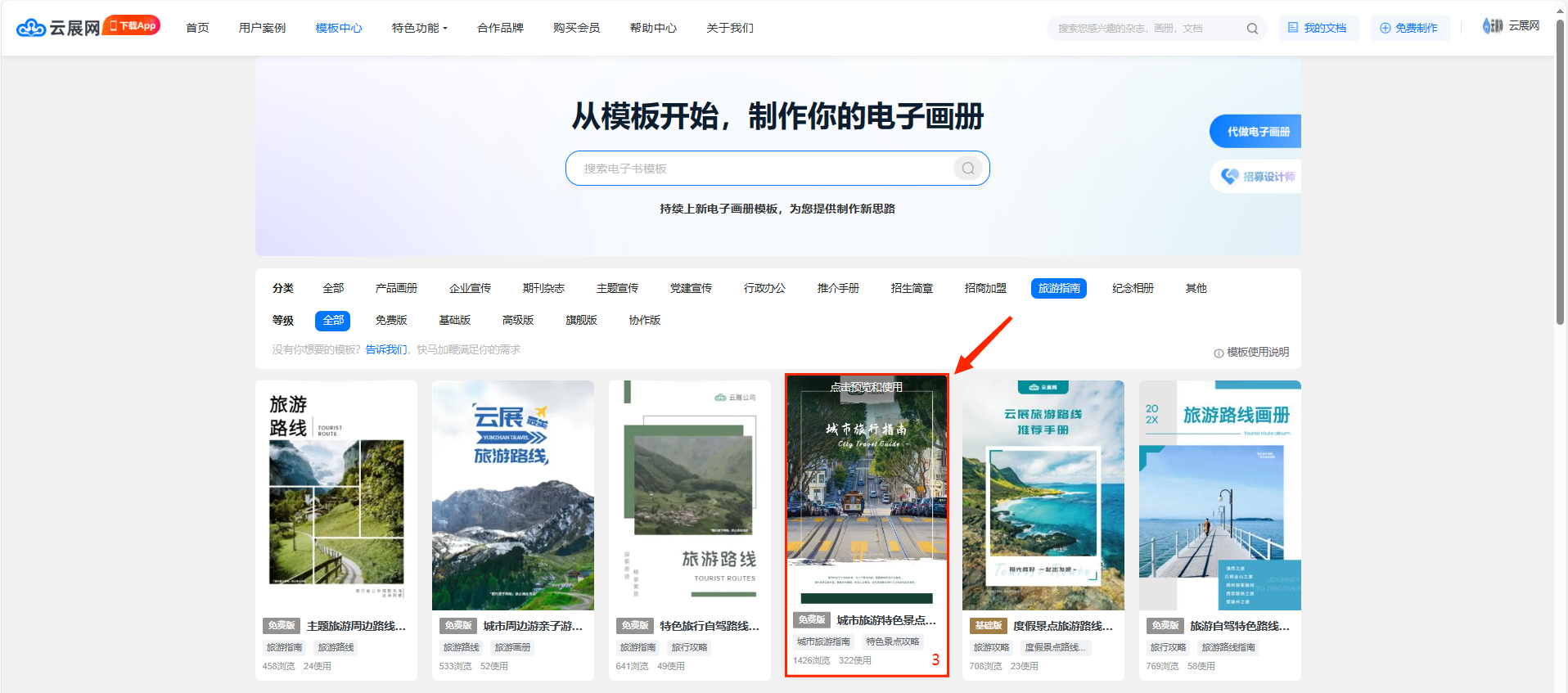The height and width of the screenshot is (693, 1568).
Task: Expand the 特色功能 dropdown arrow
Action: pyautogui.click(x=445, y=29)
